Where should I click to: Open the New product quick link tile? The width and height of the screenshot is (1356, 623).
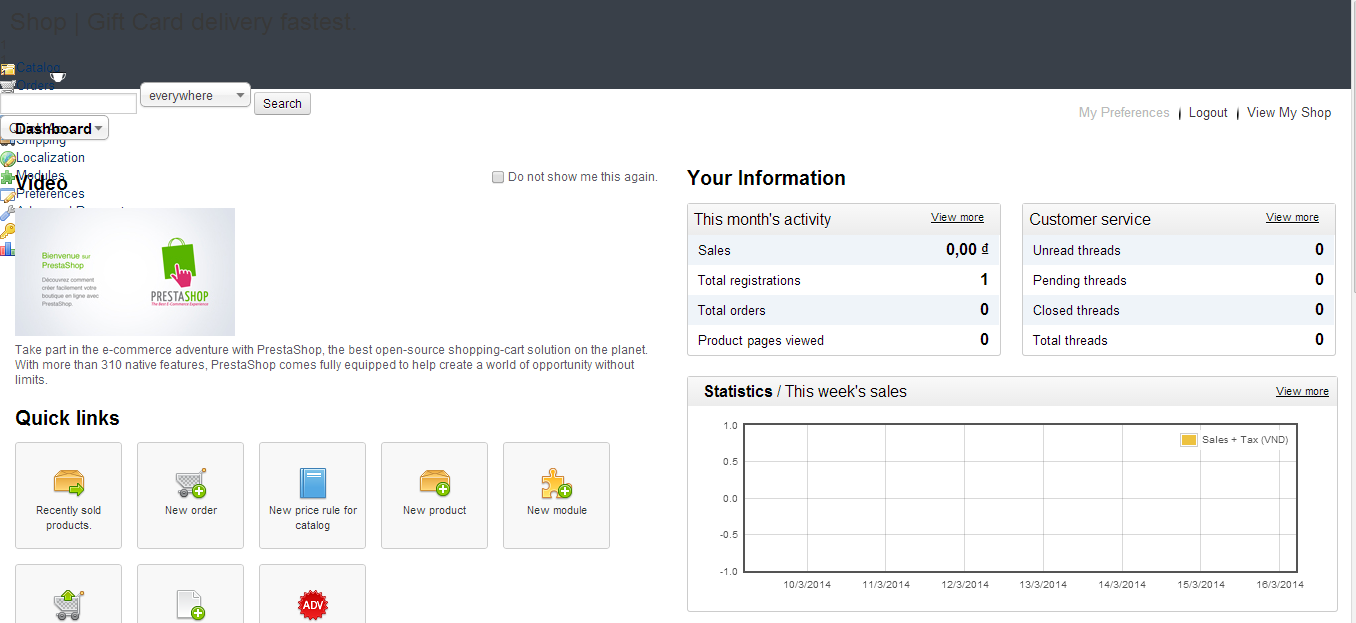[x=435, y=495]
